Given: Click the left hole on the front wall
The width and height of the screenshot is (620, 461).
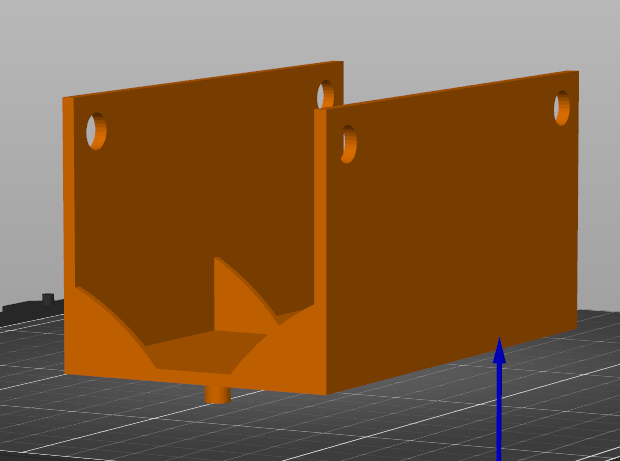Looking at the screenshot, I should point(348,144).
